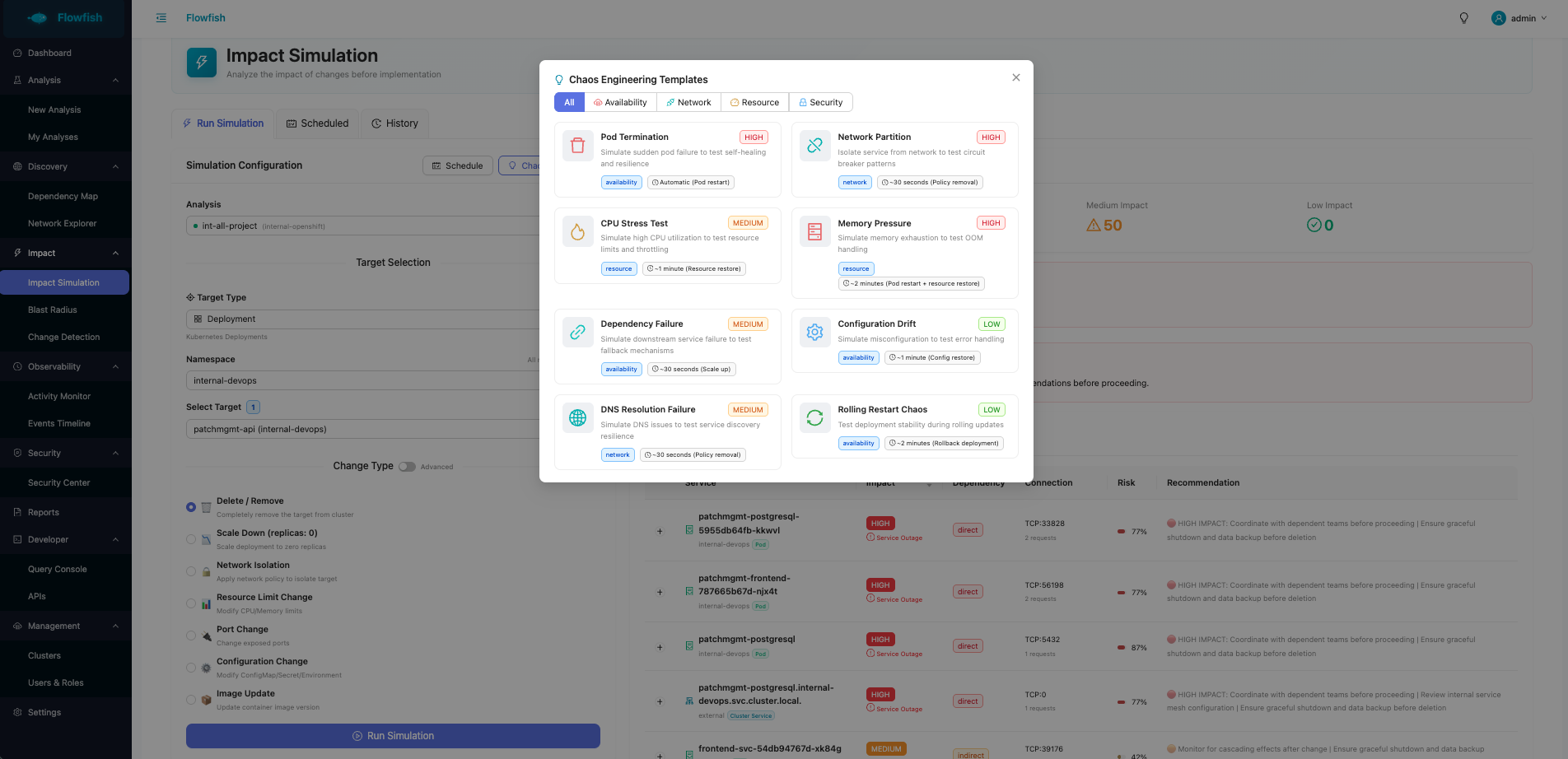This screenshot has height=759, width=1568.
Task: Select the Delete / Remove radio button
Action: coord(191,507)
